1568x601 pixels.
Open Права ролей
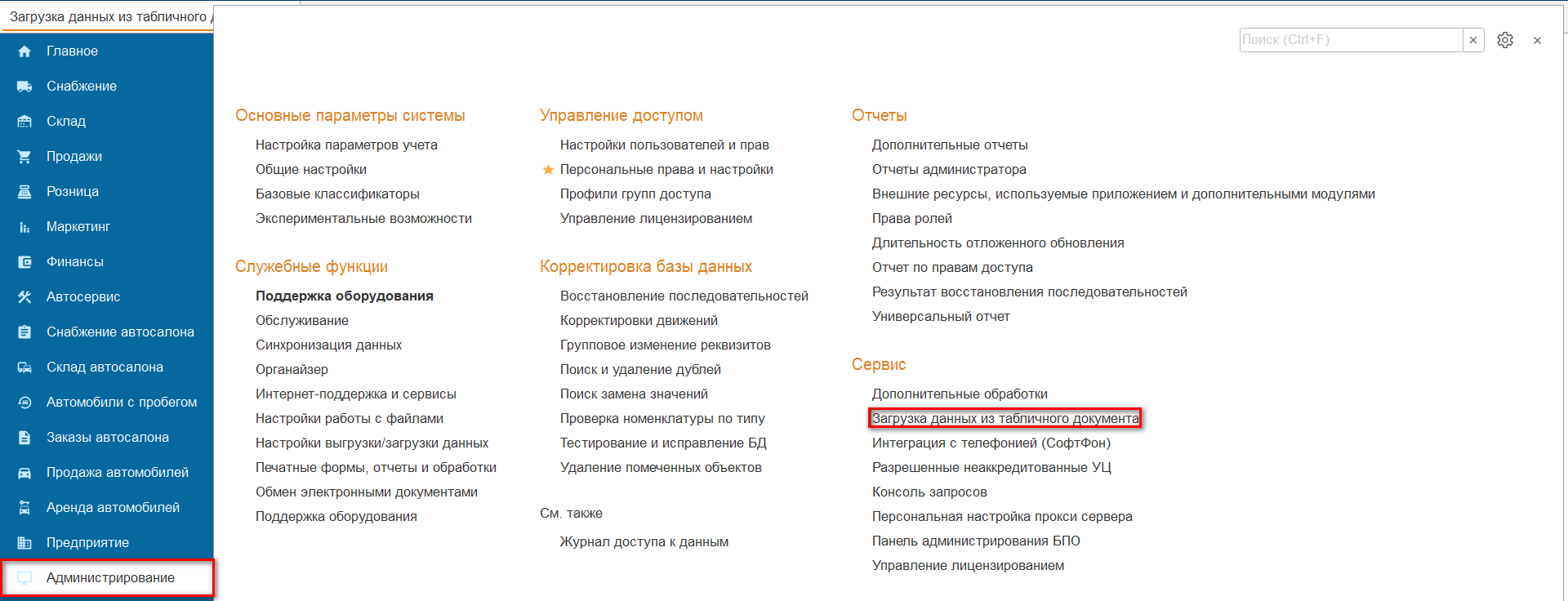(x=912, y=219)
